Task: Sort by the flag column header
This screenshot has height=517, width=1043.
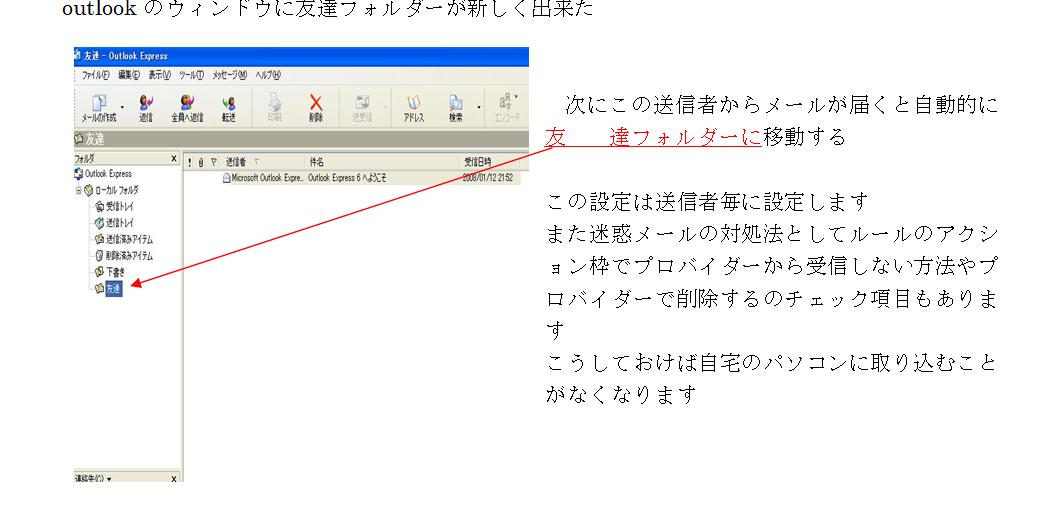Action: [x=214, y=162]
